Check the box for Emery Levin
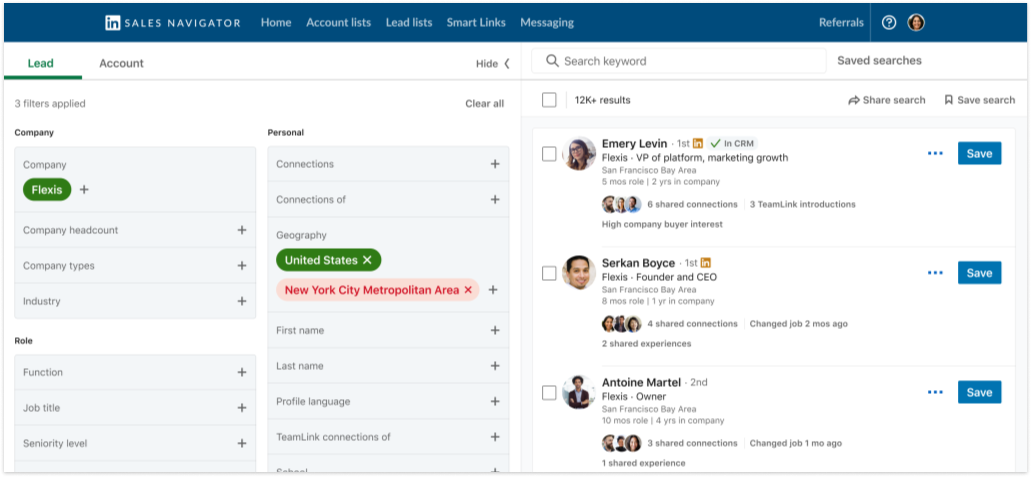This screenshot has height=477, width=1032. point(549,153)
